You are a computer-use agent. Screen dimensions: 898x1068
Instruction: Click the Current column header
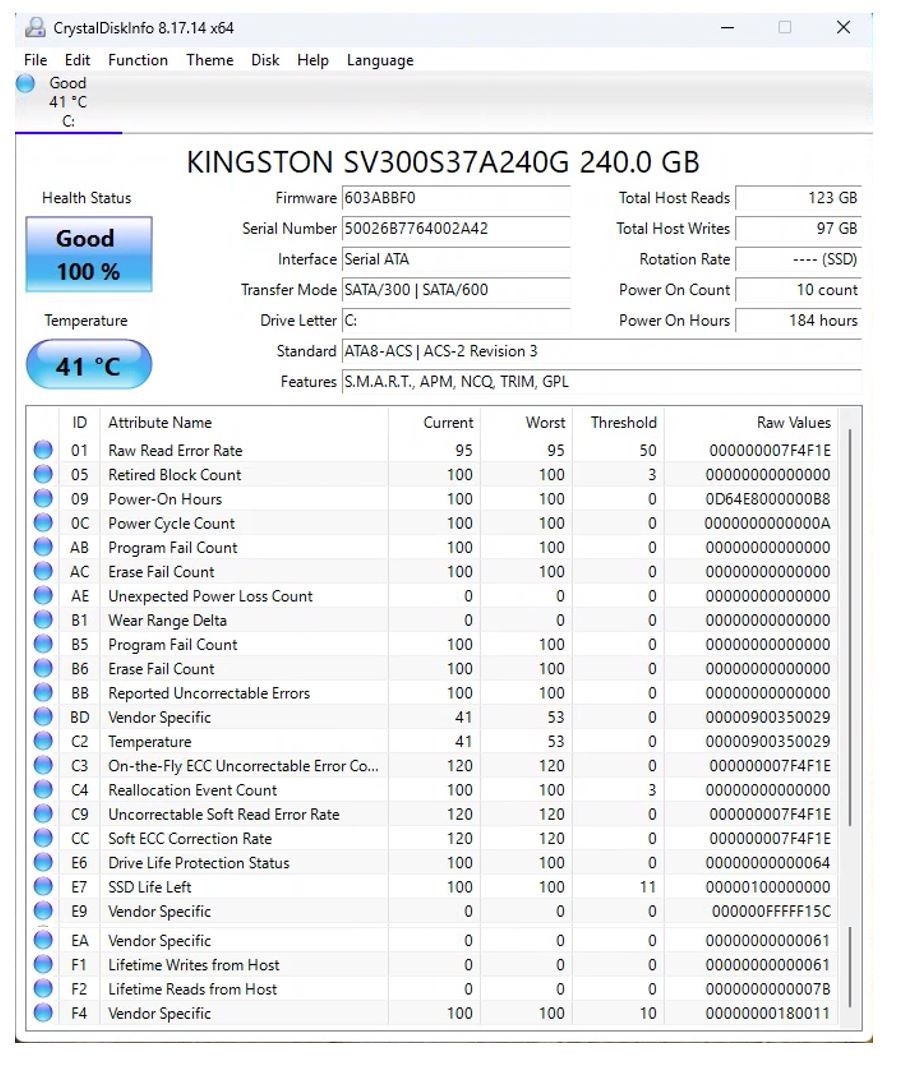coord(435,422)
